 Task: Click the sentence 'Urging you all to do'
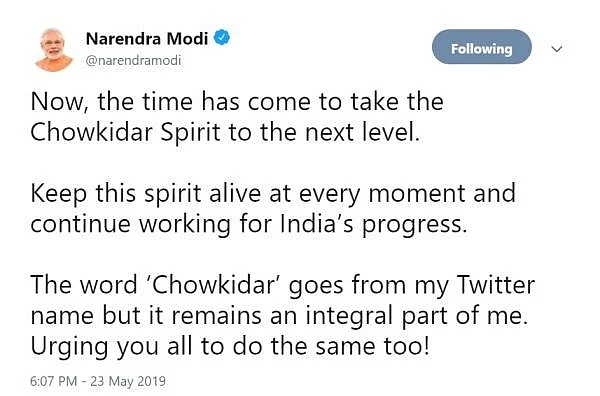tap(230, 347)
